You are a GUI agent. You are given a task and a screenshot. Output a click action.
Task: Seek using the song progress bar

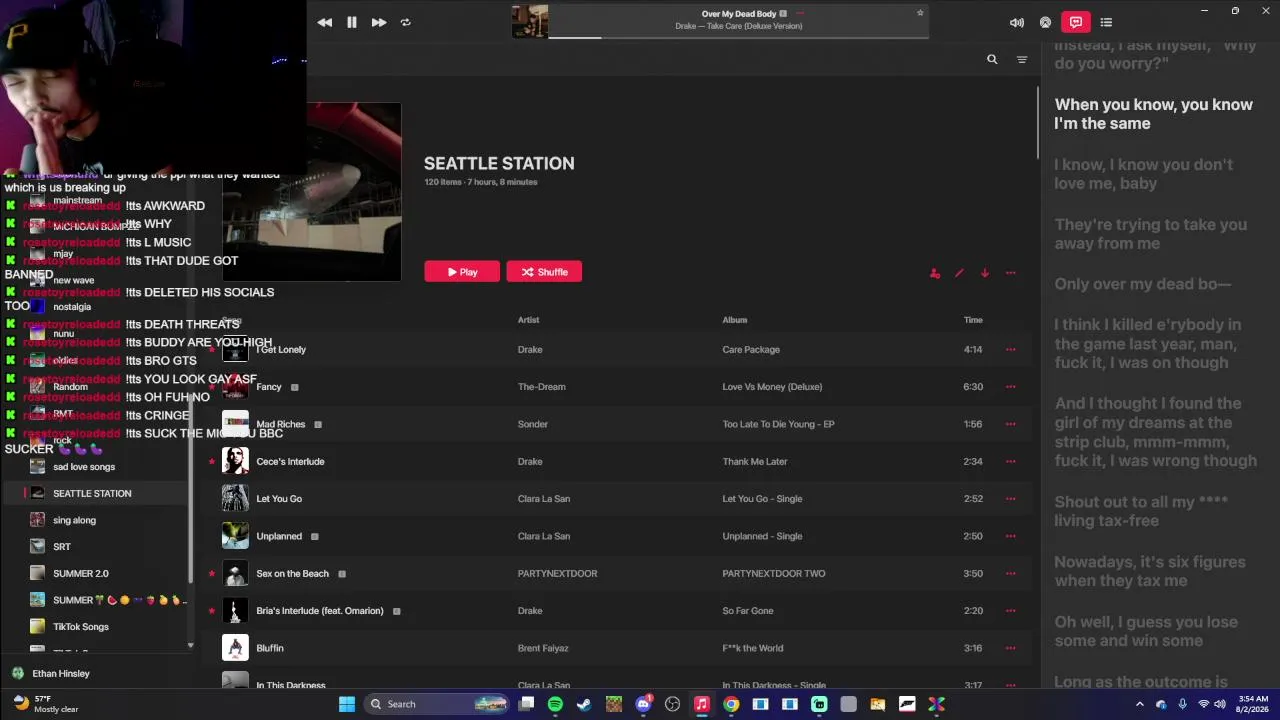(738, 38)
